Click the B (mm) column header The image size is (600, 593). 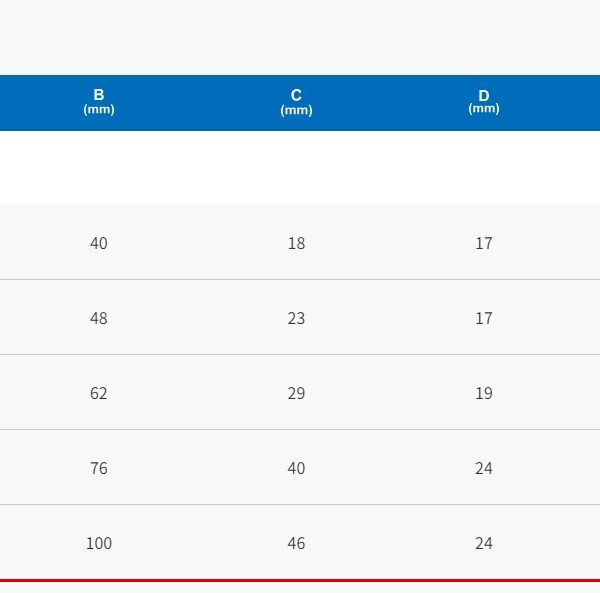98,102
